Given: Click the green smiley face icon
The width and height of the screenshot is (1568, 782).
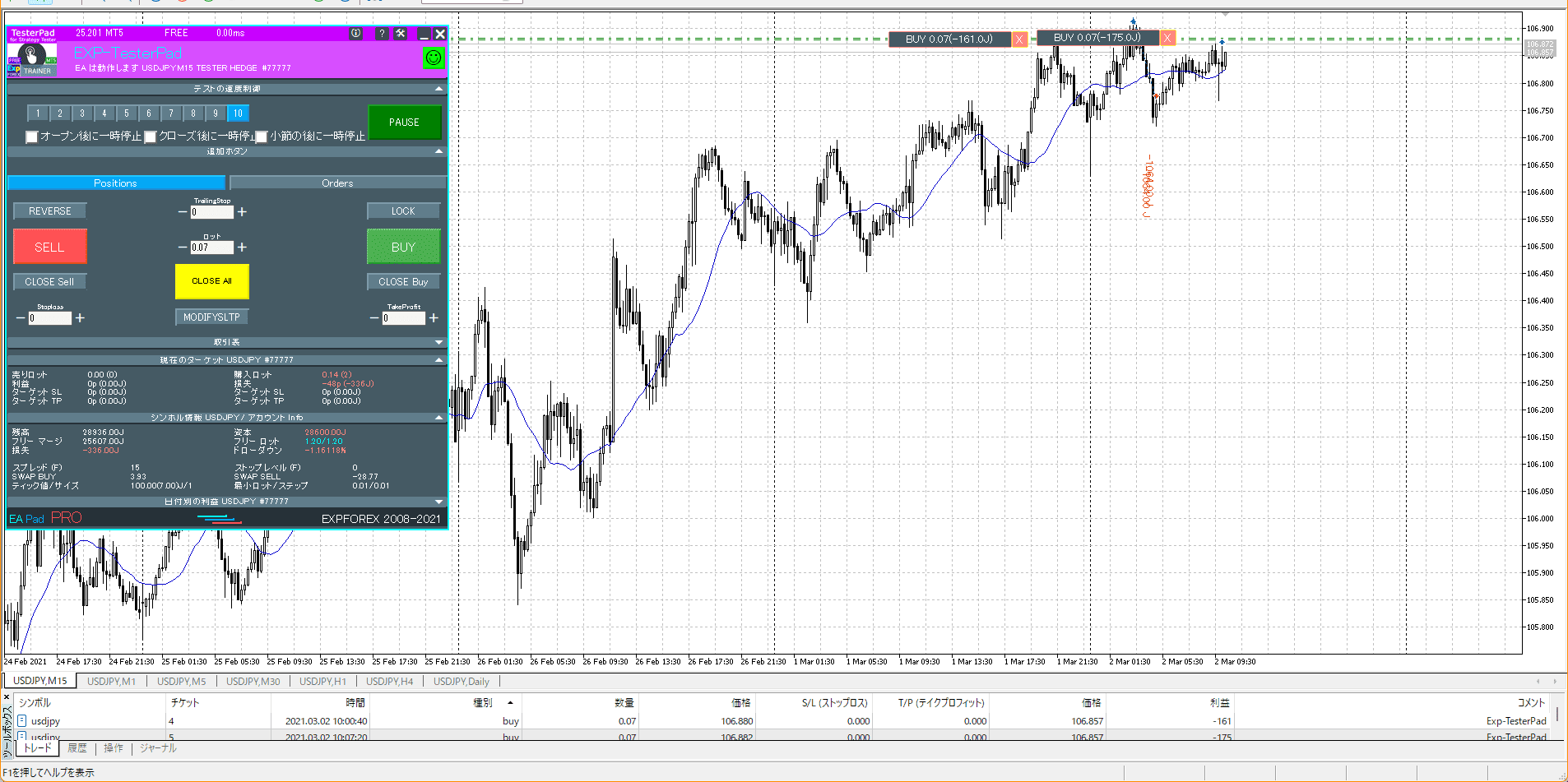Looking at the screenshot, I should tap(433, 58).
